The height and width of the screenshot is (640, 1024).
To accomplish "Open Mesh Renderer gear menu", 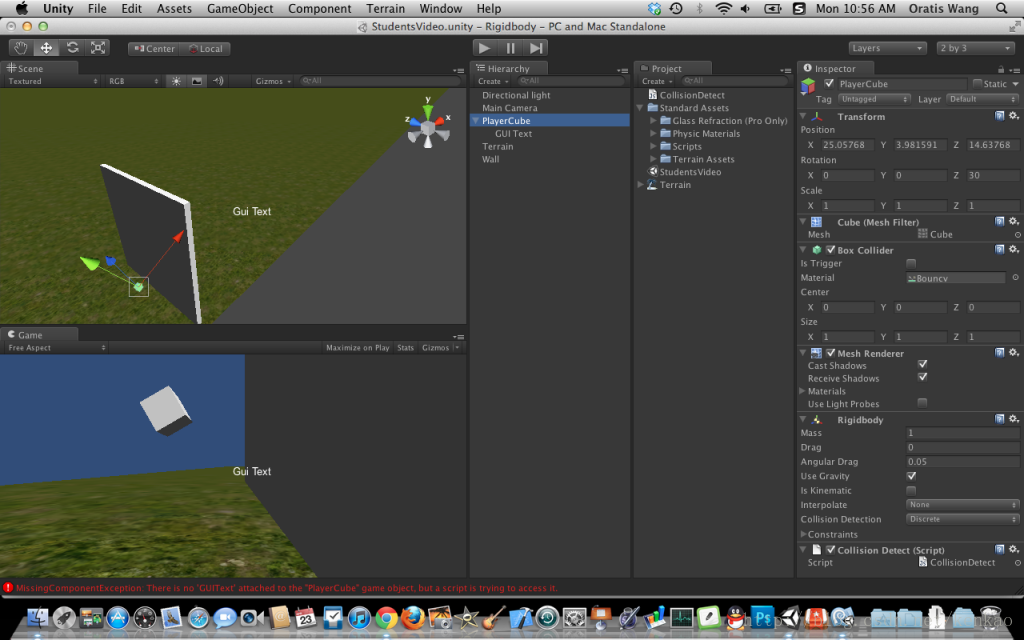I will (1014, 353).
